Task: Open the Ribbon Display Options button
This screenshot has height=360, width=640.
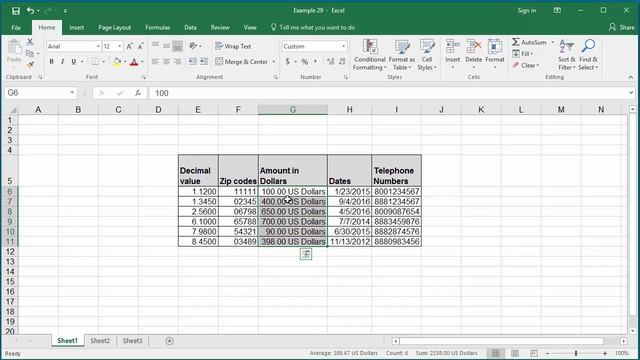Action: [557, 11]
